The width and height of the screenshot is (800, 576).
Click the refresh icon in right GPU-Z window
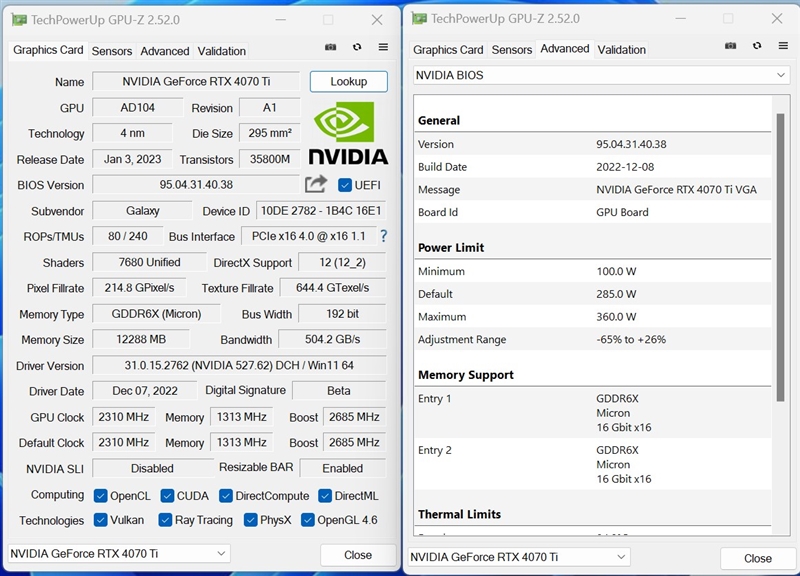757,45
